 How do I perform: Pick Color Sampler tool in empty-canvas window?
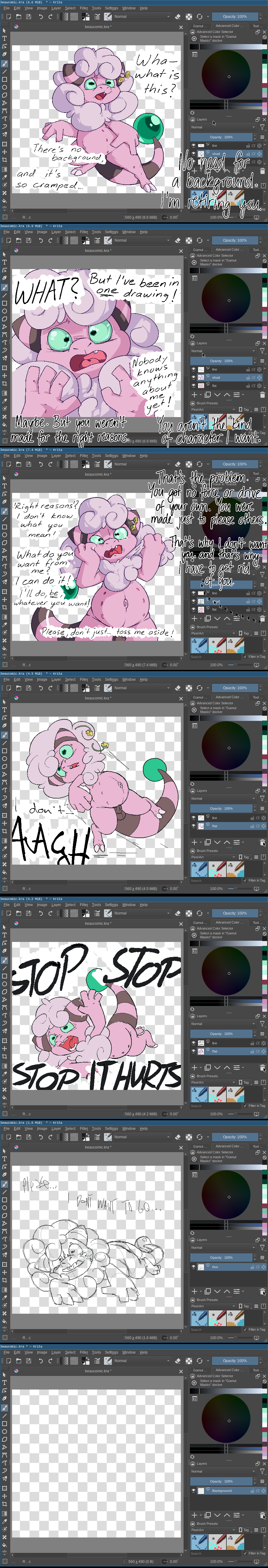pos(5,1521)
